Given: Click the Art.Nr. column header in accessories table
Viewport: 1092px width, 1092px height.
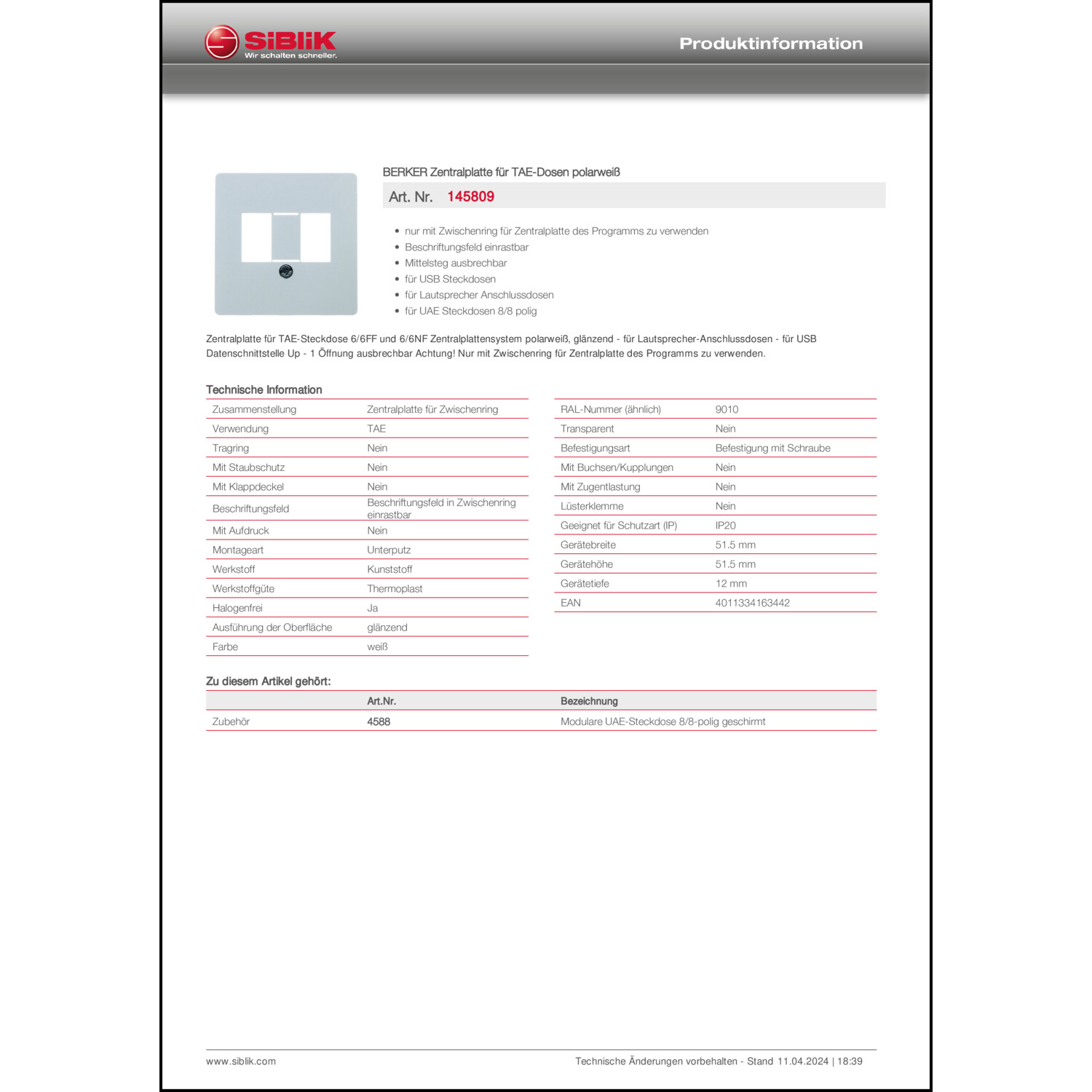Looking at the screenshot, I should click(x=381, y=701).
